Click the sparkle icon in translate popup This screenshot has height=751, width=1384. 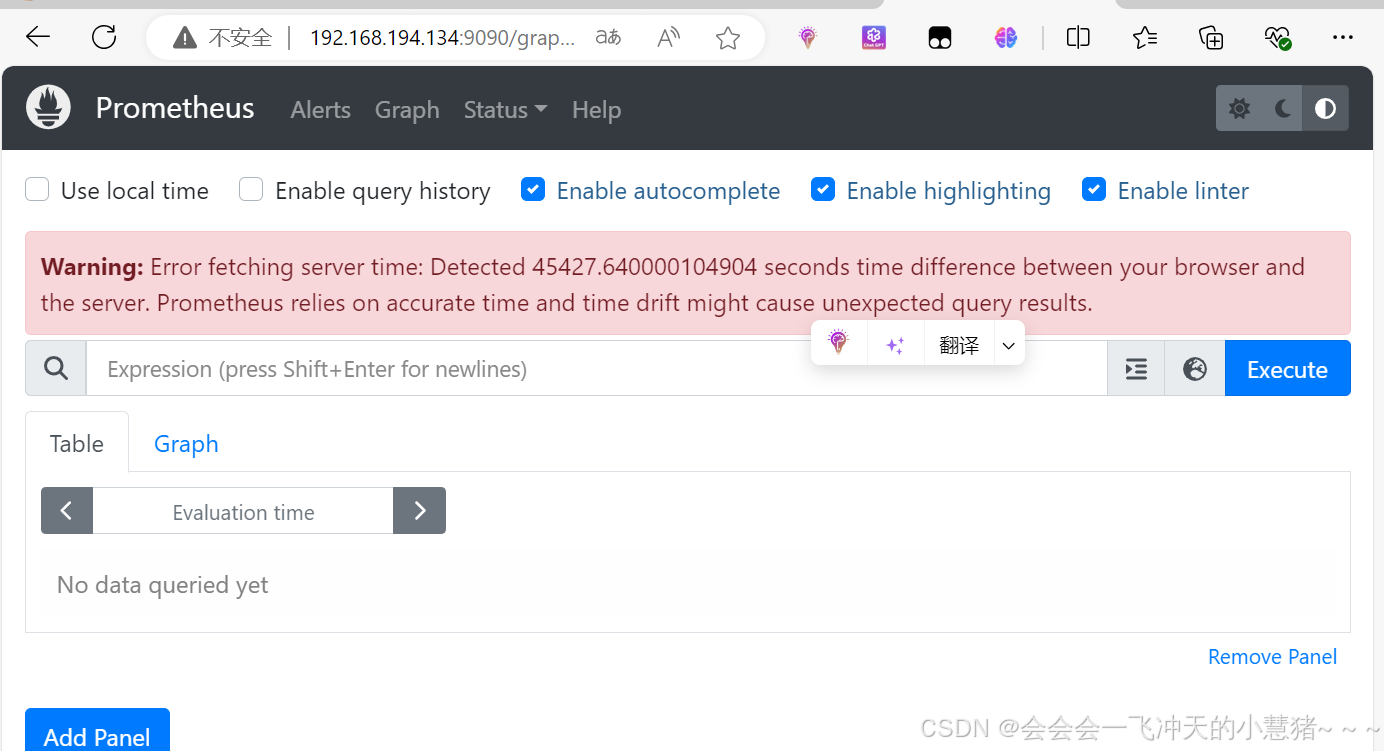[895, 345]
